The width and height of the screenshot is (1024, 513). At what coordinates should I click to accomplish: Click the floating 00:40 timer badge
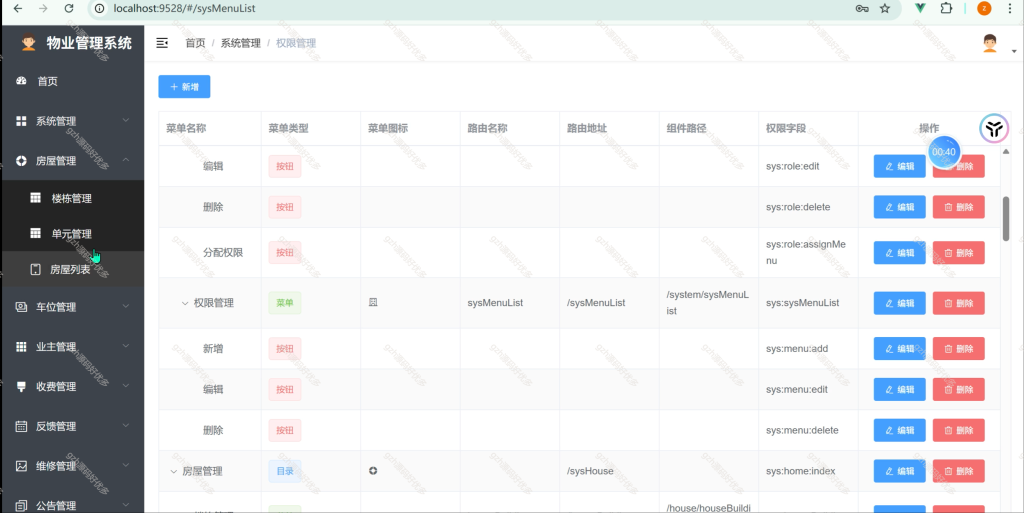pos(944,151)
